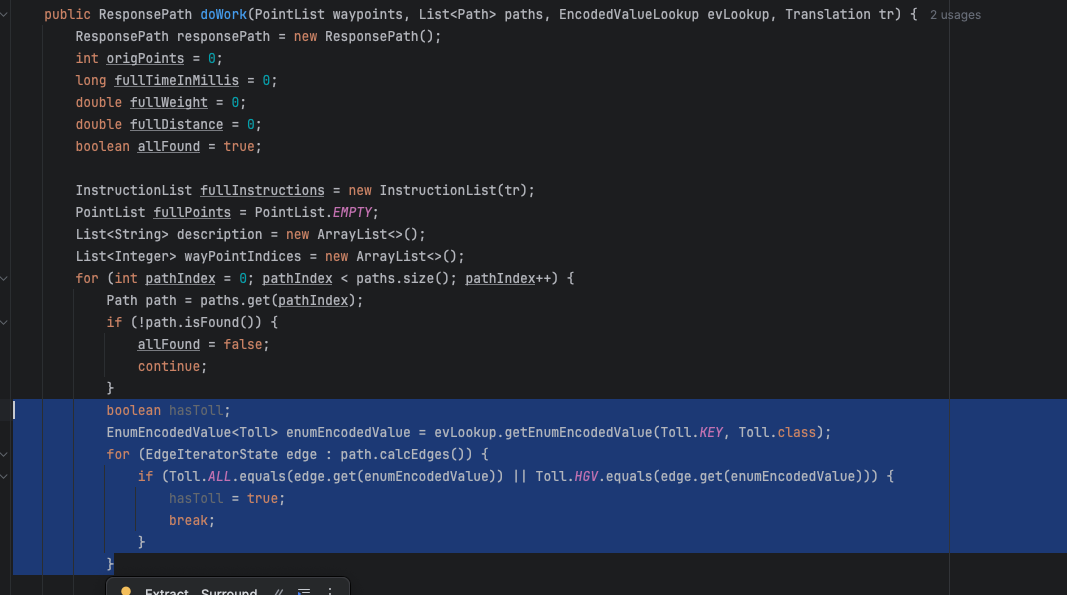1067x595 pixels.
Task: Click hasToll in the 'hasToll = true' line
Action: coord(196,498)
